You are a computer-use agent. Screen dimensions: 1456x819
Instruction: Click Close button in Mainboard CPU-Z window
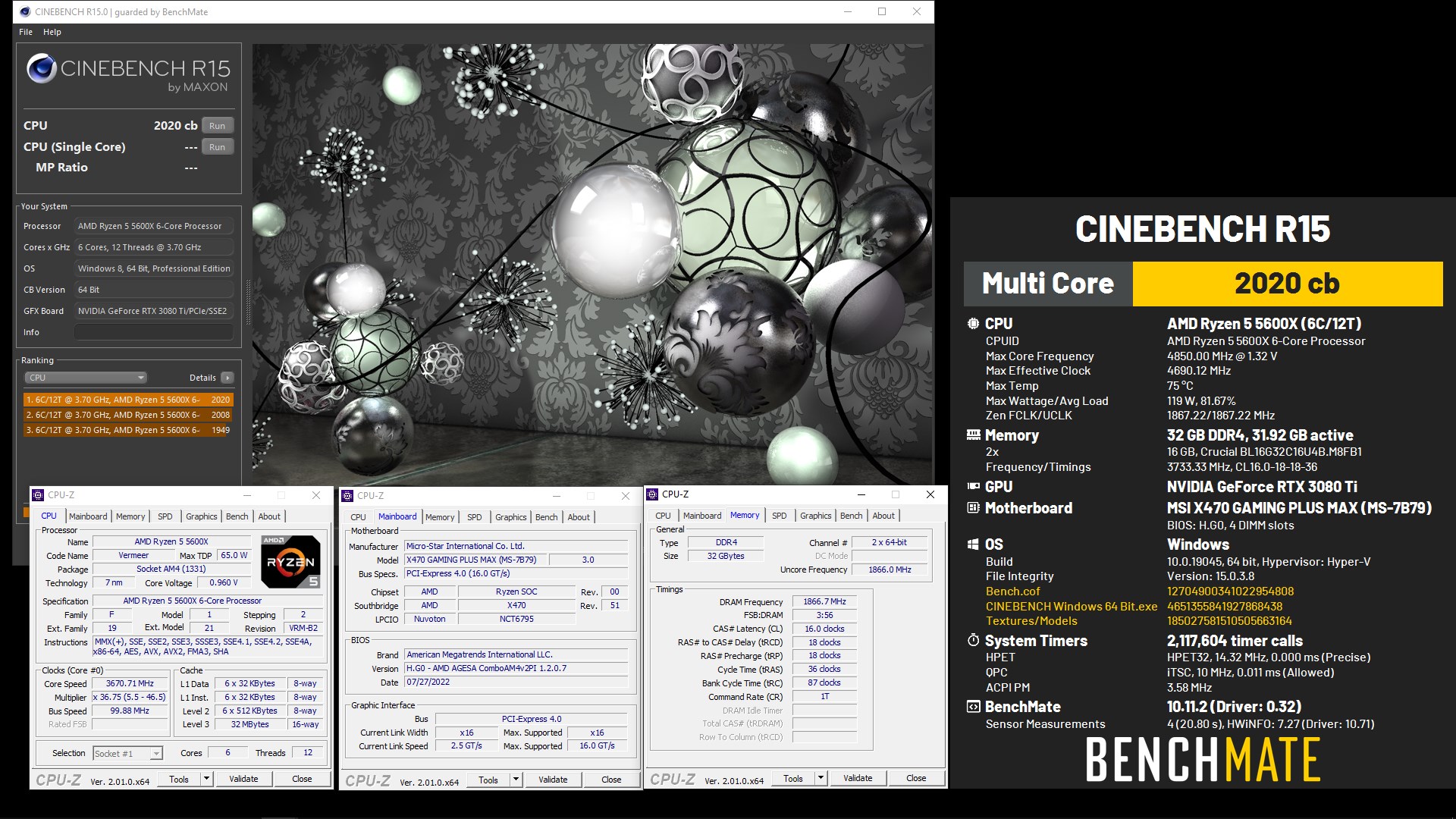click(611, 780)
